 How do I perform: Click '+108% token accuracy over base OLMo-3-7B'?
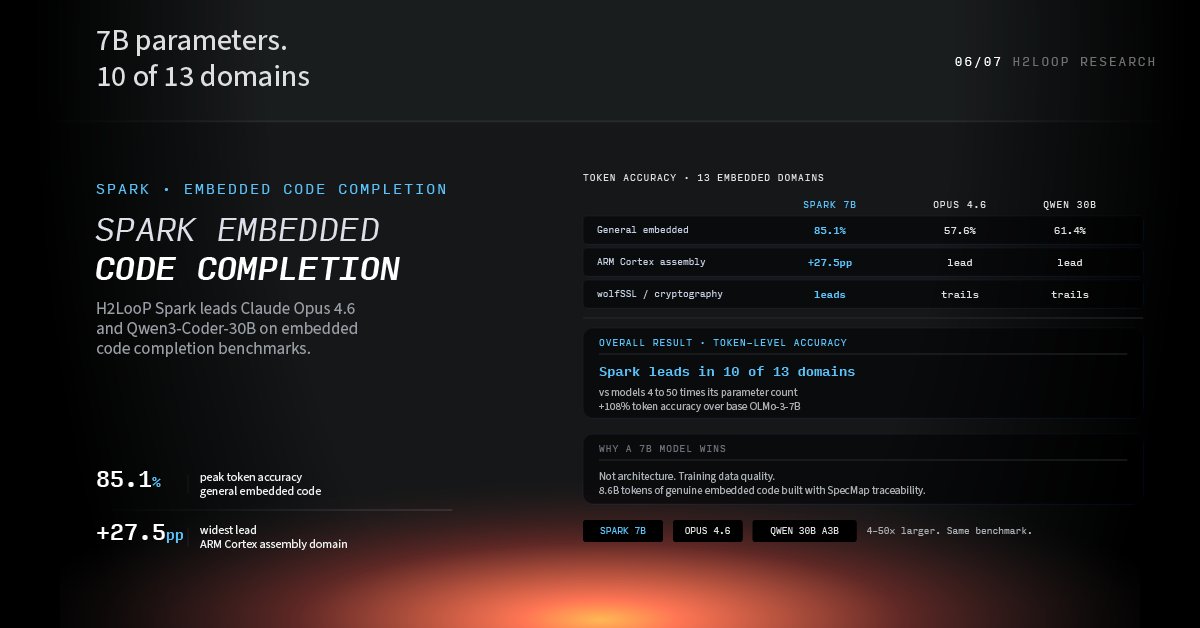[x=700, y=406]
